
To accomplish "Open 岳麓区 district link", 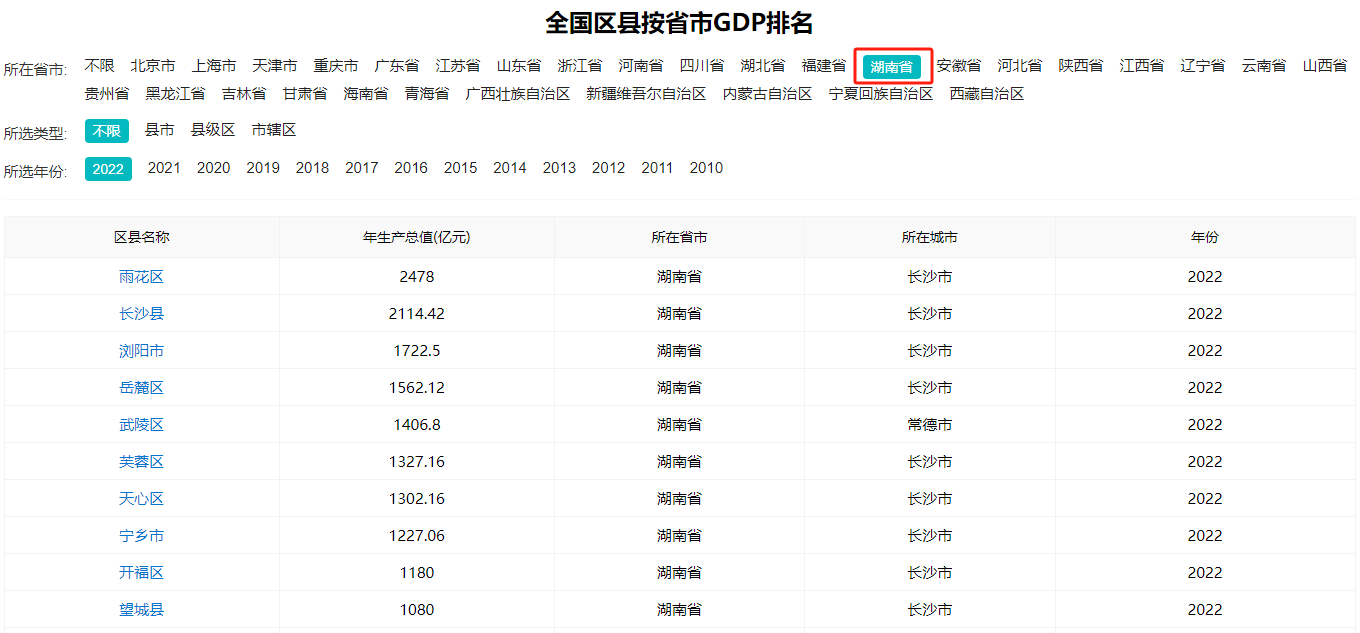I will [141, 388].
